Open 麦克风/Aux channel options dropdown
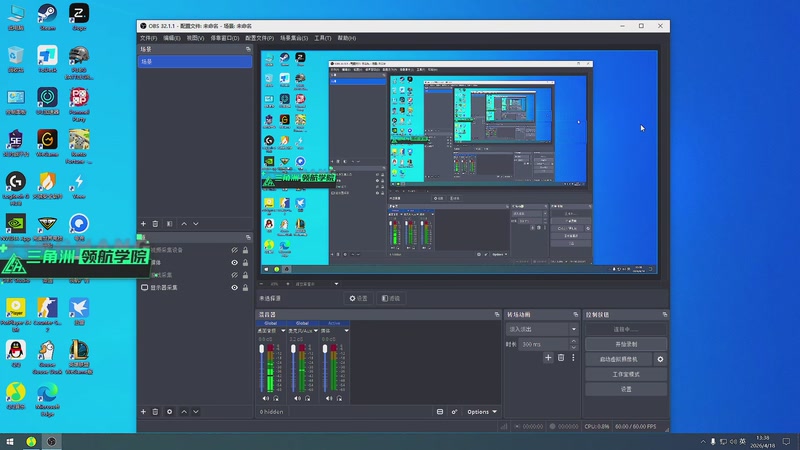This screenshot has width=800, height=450. (316, 331)
